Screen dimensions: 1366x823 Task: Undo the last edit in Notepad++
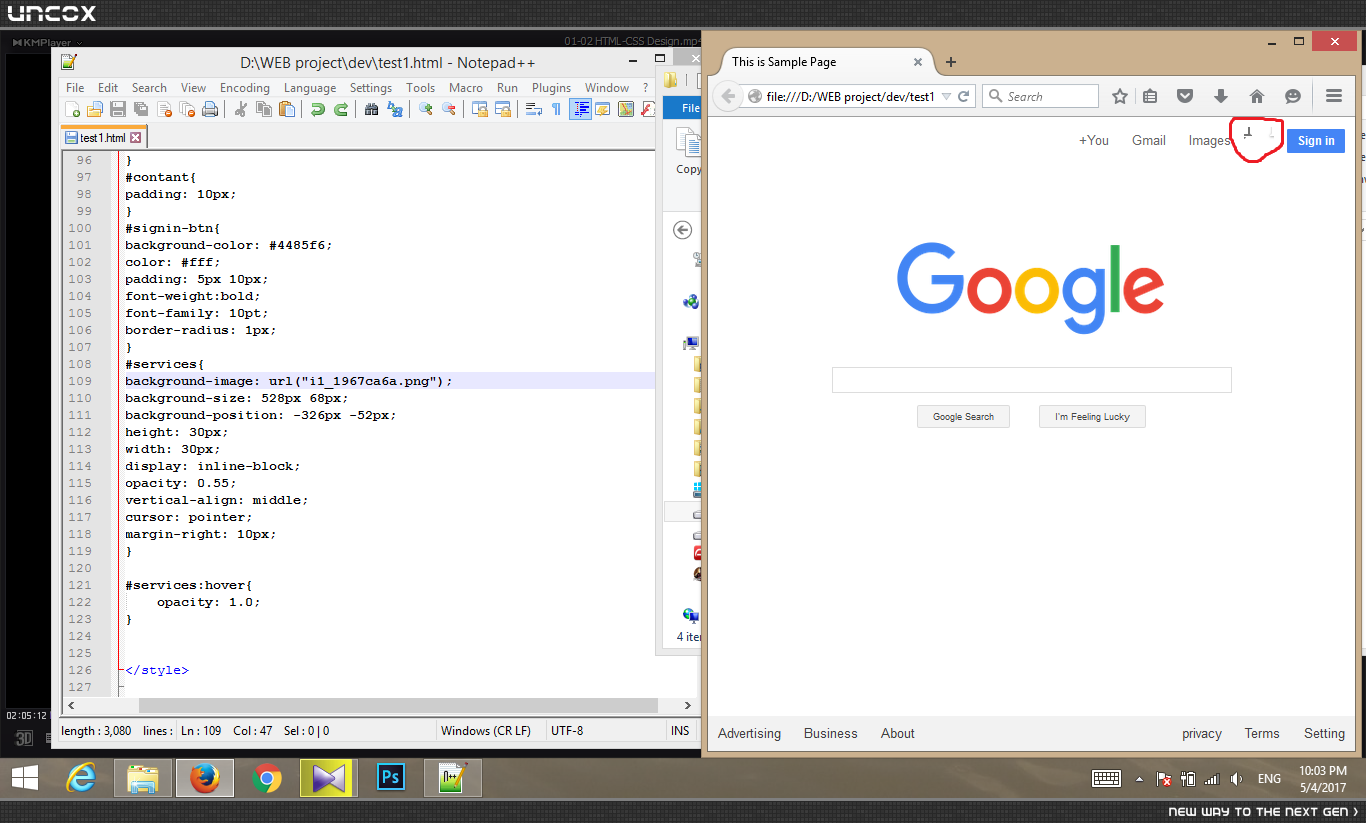click(x=318, y=110)
